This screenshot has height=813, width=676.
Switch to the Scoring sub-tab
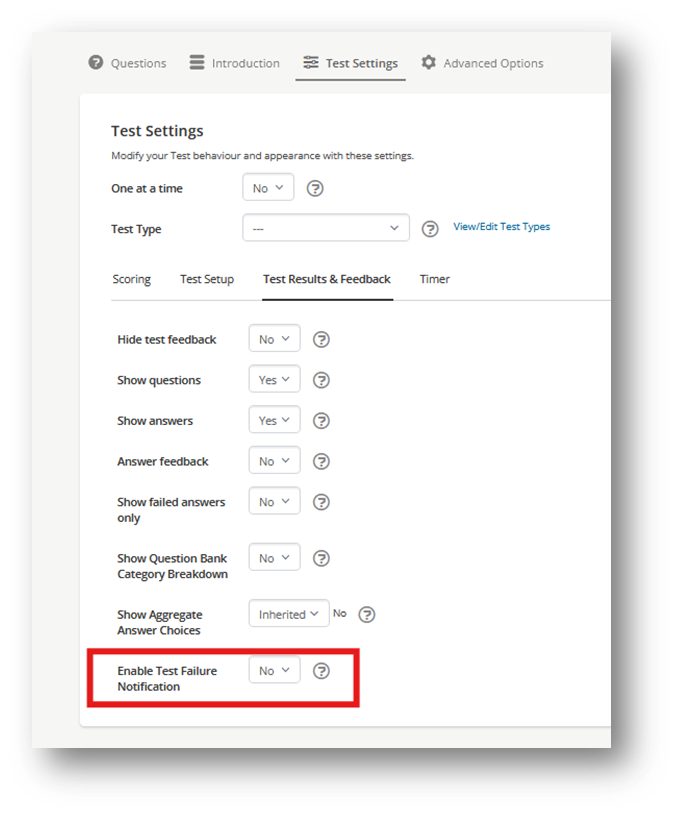click(x=132, y=279)
